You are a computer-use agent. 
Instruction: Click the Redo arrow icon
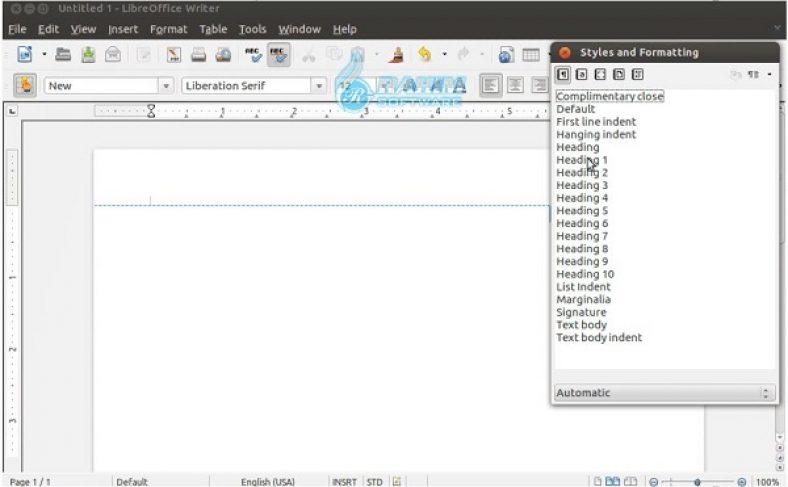[x=463, y=54]
